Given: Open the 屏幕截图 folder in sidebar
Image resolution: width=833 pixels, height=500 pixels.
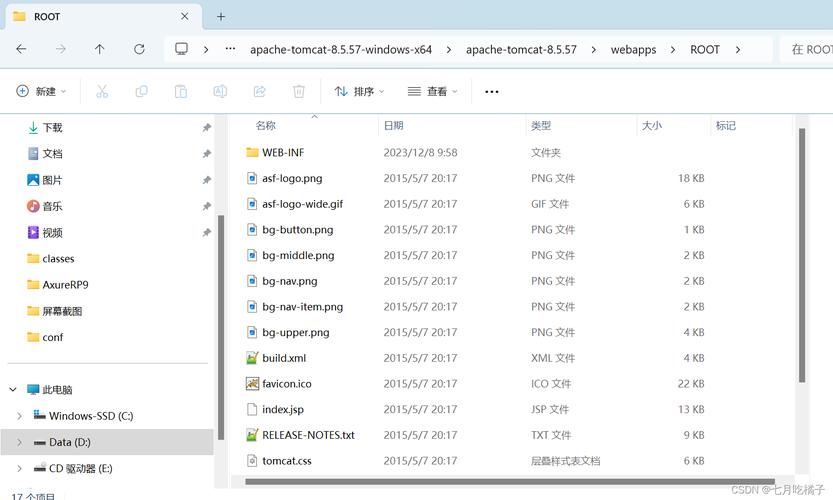Looking at the screenshot, I should [62, 311].
